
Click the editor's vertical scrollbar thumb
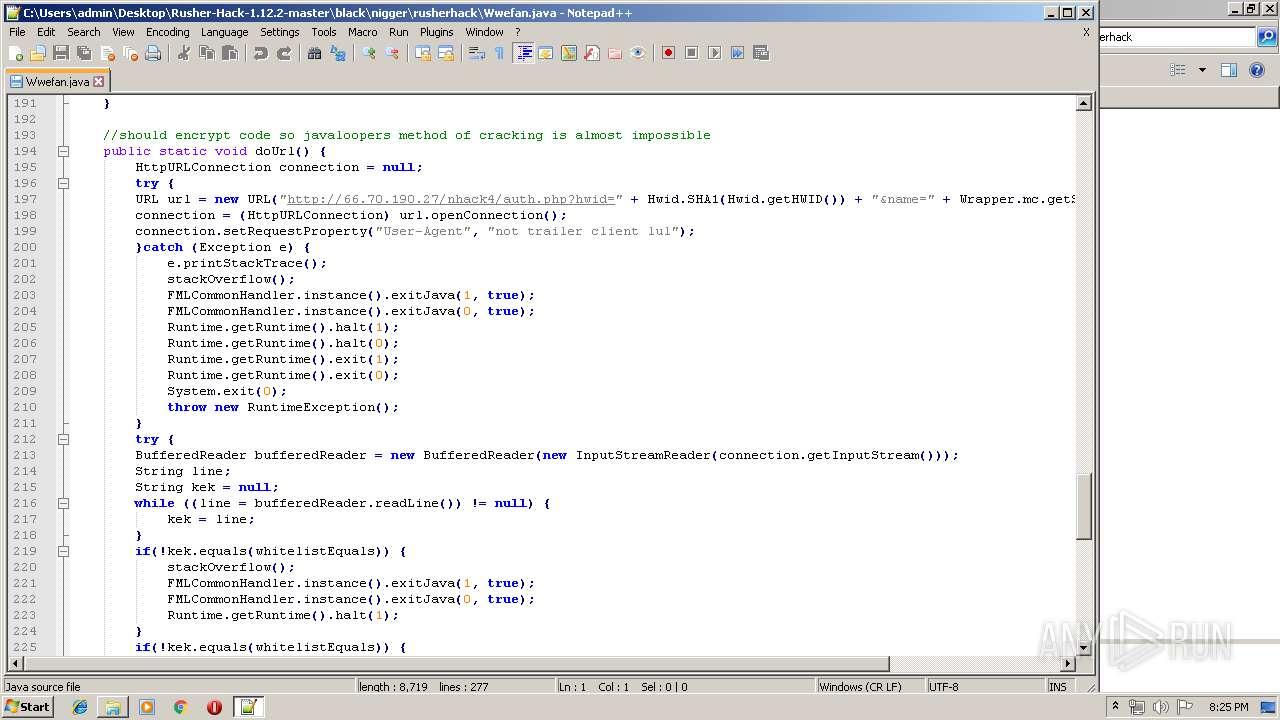click(1083, 506)
